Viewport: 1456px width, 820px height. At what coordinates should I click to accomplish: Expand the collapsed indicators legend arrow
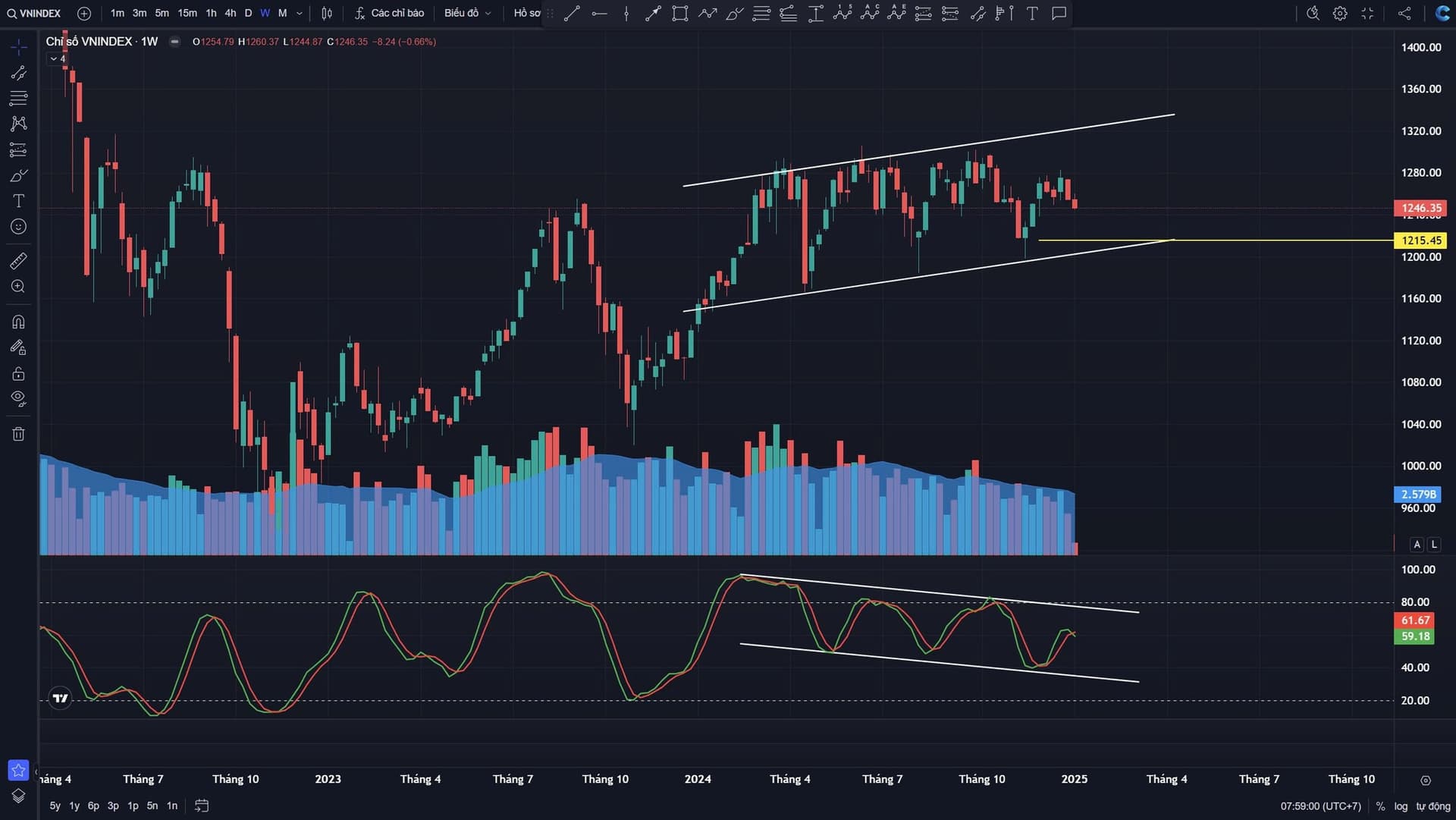[54, 58]
